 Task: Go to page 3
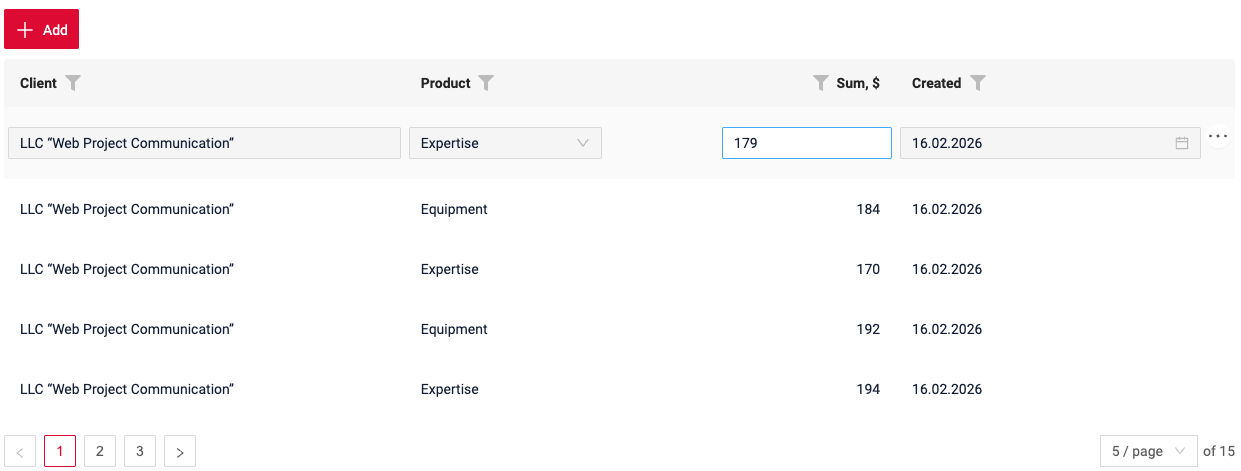pos(140,451)
